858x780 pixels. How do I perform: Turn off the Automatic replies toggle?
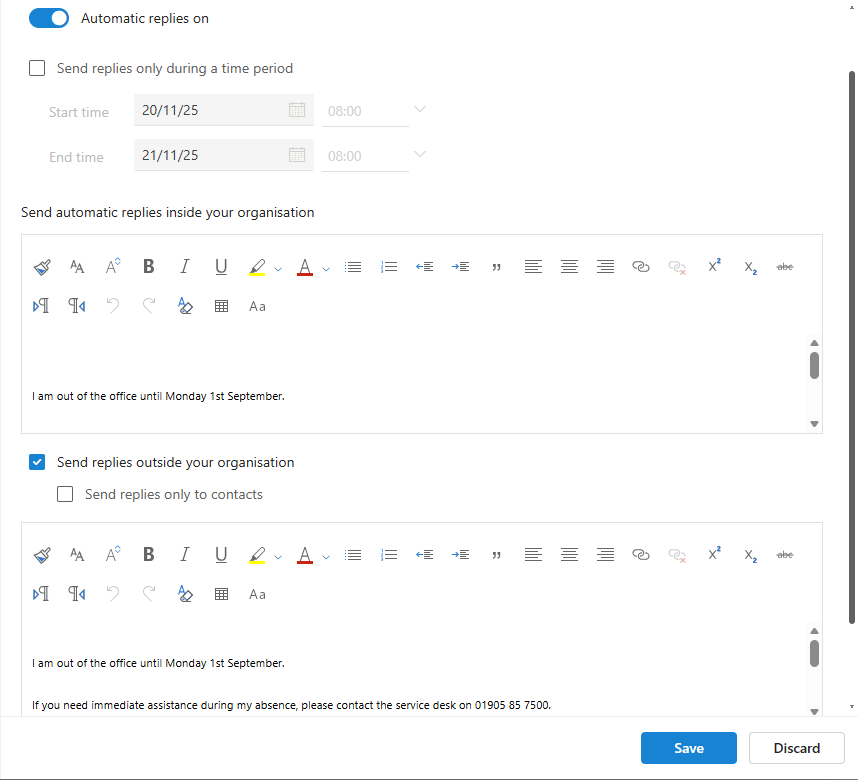coord(49,18)
